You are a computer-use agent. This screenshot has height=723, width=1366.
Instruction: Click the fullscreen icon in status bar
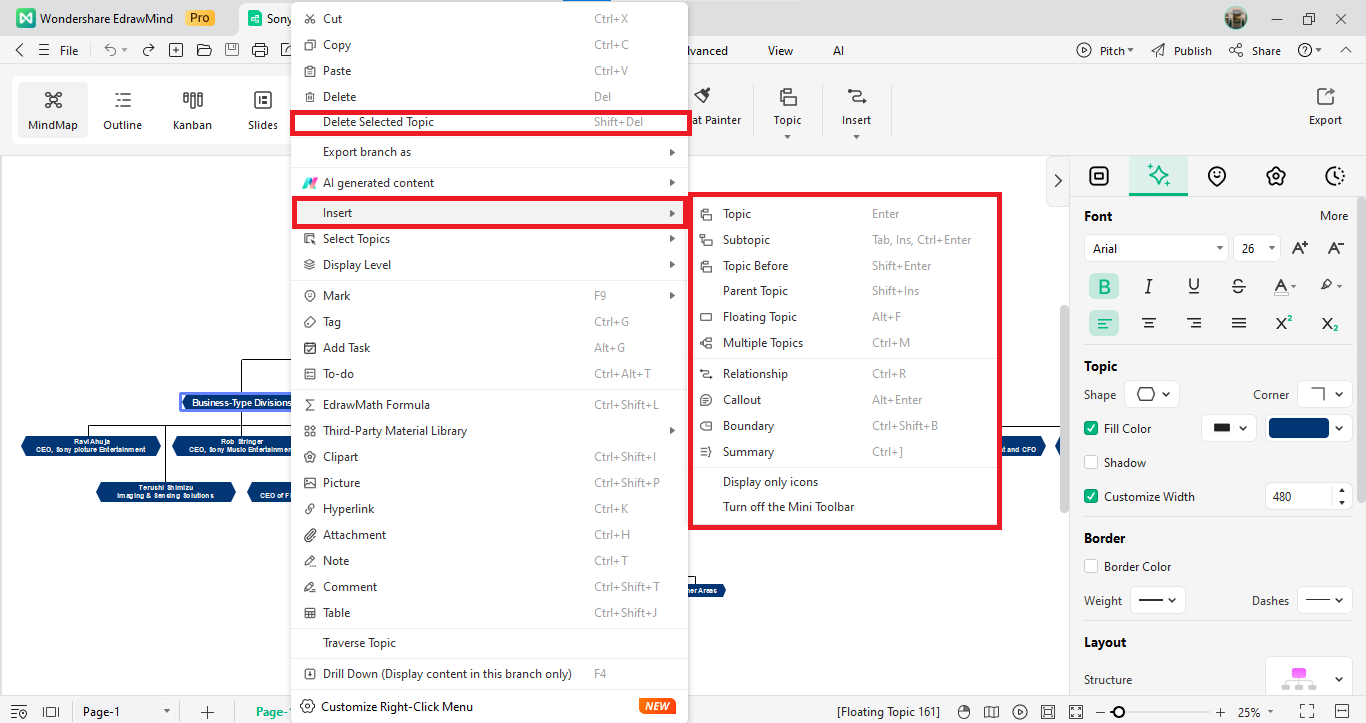(x=1307, y=712)
